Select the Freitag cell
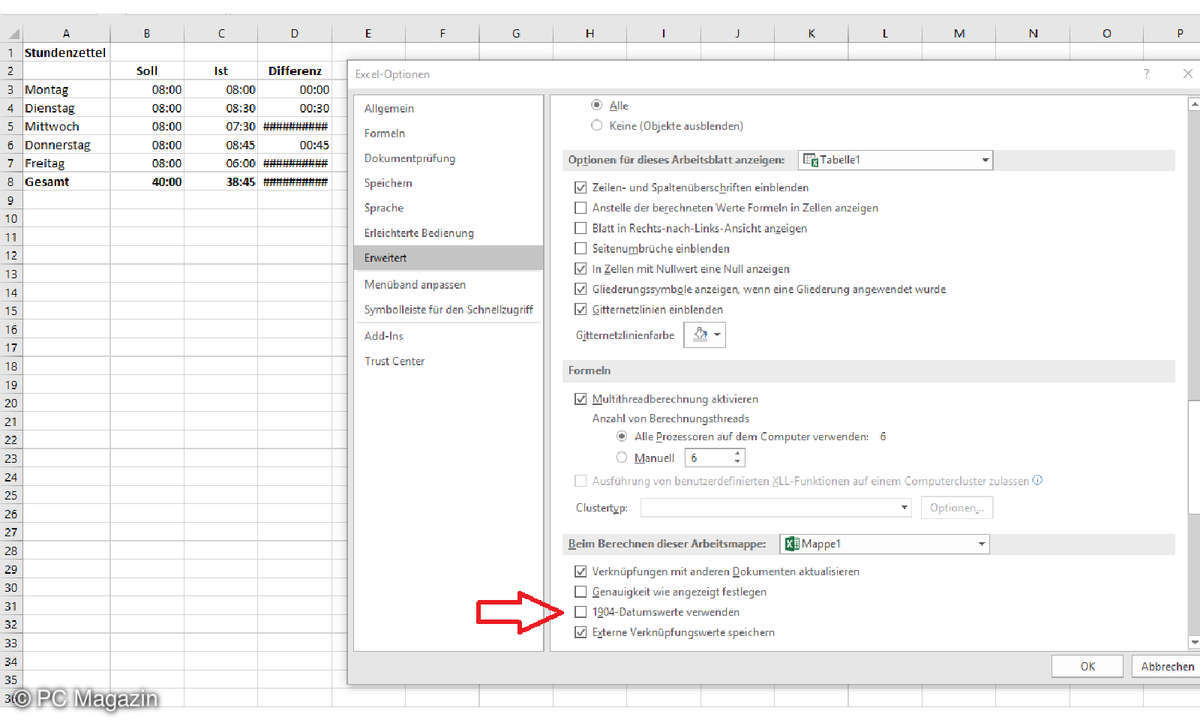This screenshot has height=720, width=1200. [x=66, y=163]
